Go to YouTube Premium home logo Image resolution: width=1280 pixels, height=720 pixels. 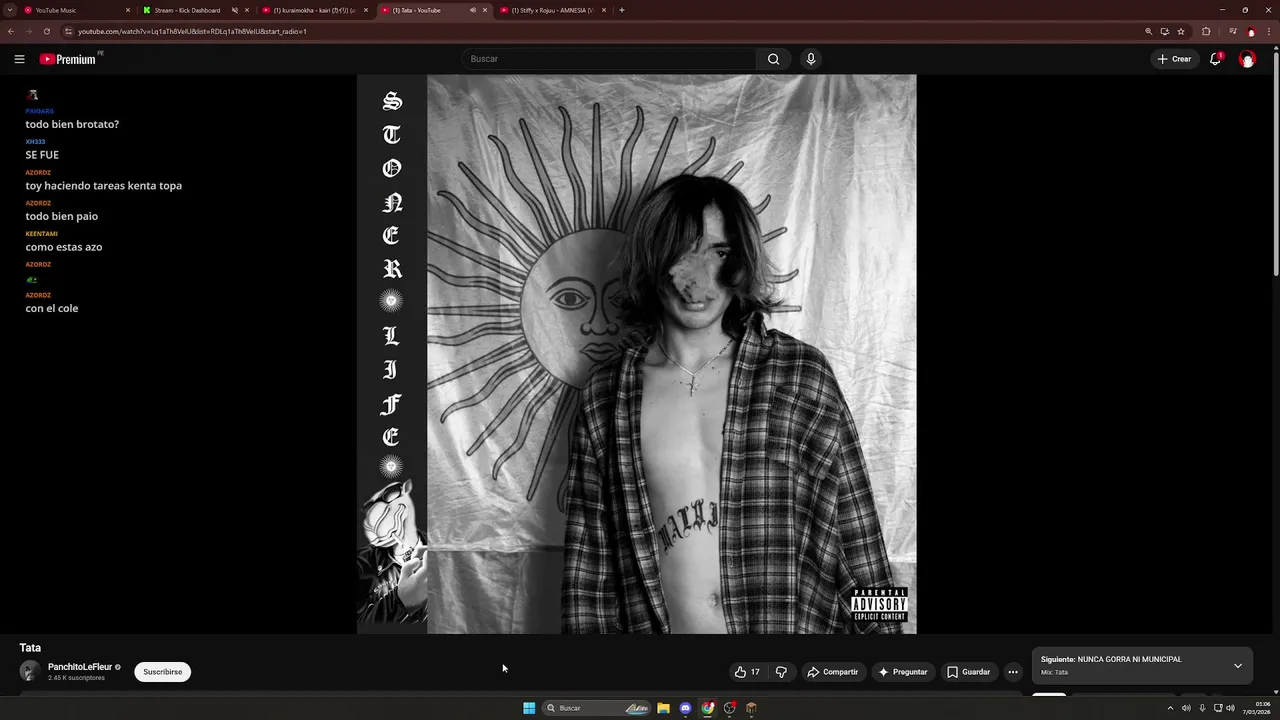point(70,59)
